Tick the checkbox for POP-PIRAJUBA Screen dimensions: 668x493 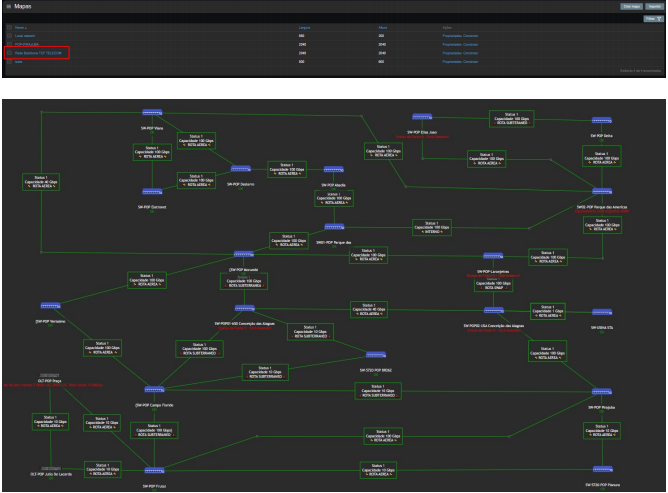click(x=9, y=44)
